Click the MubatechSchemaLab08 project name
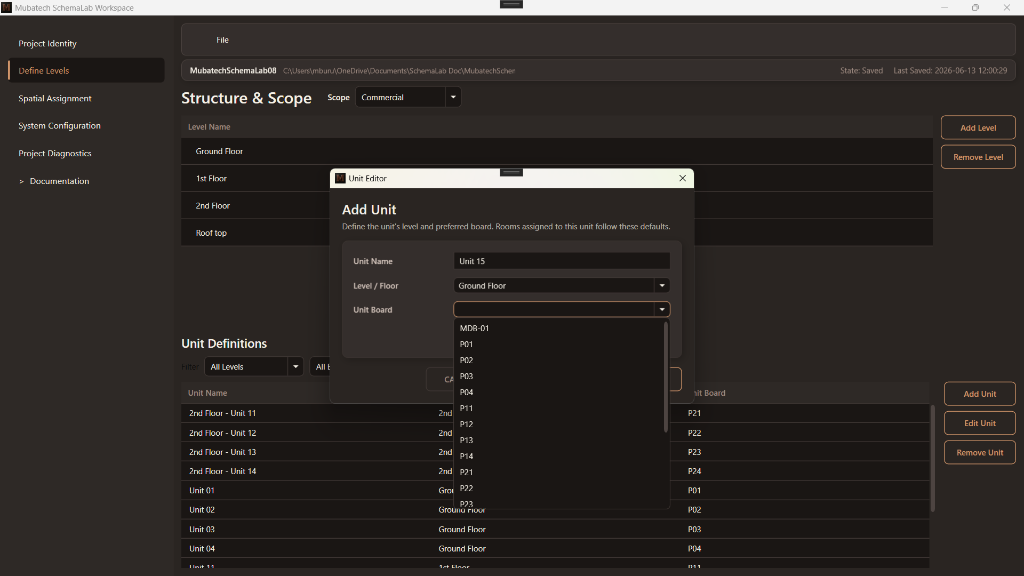The width and height of the screenshot is (1024, 576). point(233,71)
